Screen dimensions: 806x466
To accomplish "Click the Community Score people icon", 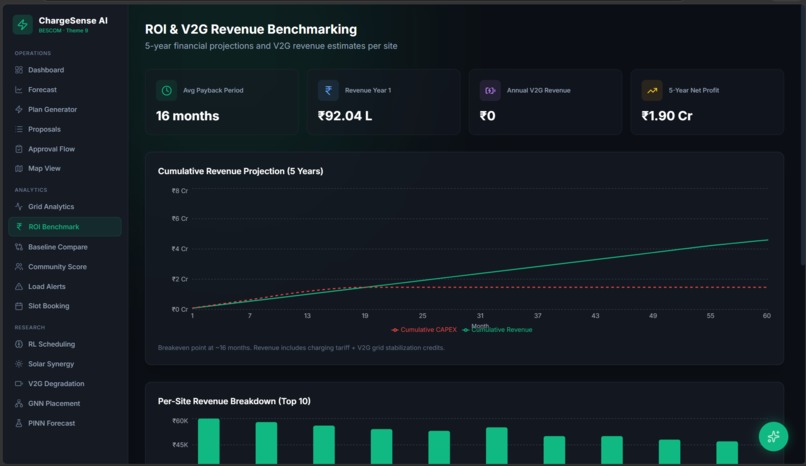I will (x=19, y=267).
